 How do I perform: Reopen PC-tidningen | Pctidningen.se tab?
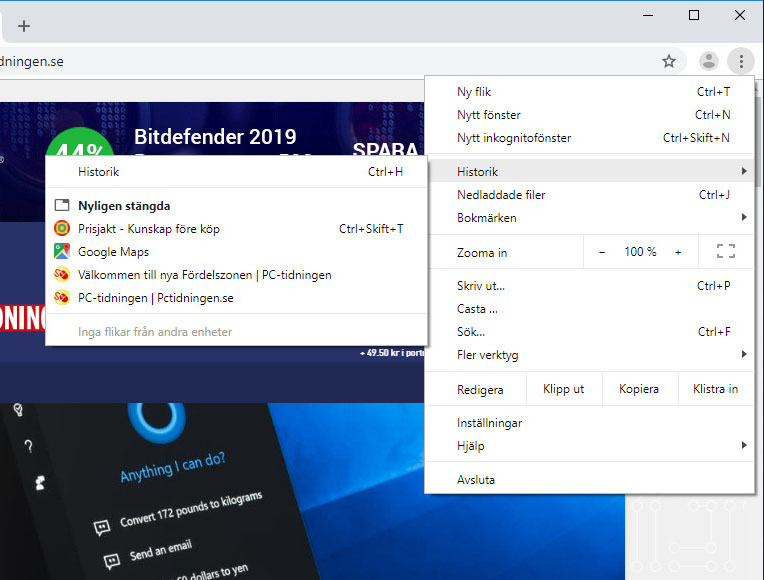tap(236, 298)
